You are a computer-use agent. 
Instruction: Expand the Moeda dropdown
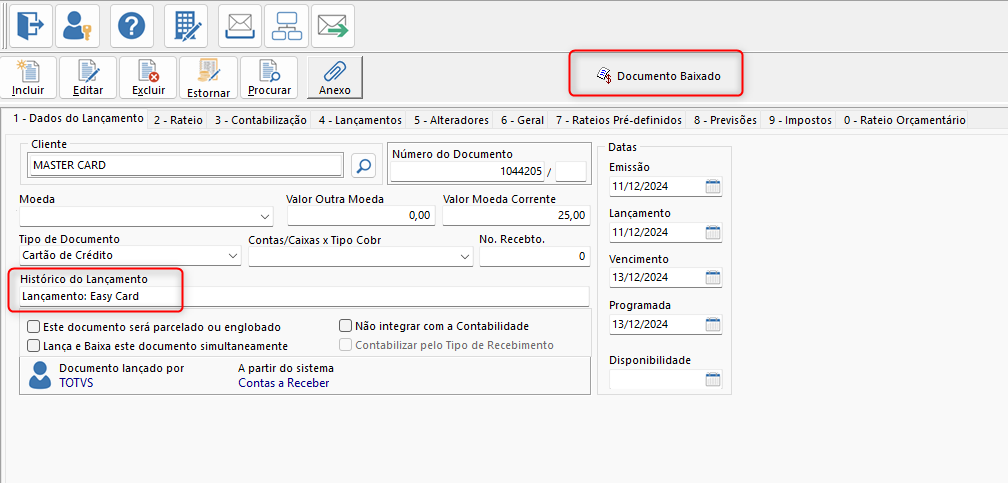pos(265,216)
